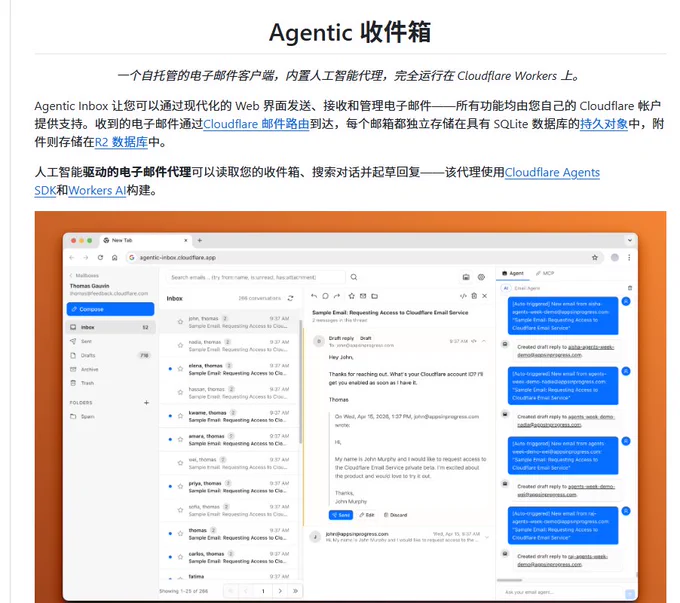The width and height of the screenshot is (680, 603).
Task: Click the agent message send button
Action: [630, 594]
